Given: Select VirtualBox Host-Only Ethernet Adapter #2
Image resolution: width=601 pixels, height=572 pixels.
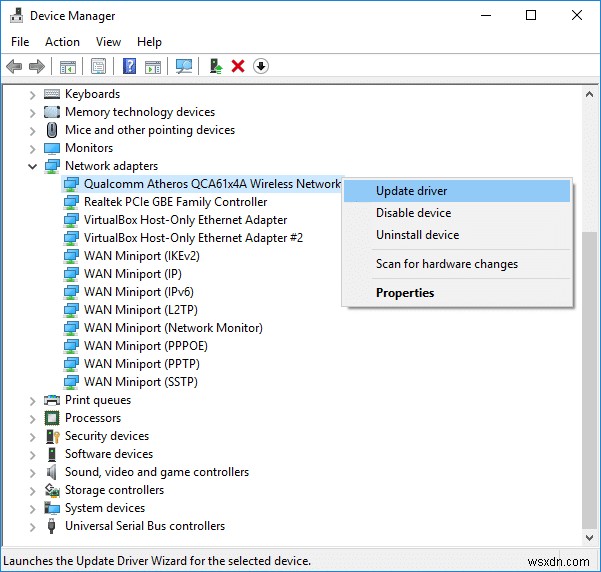Looking at the screenshot, I should click(194, 238).
